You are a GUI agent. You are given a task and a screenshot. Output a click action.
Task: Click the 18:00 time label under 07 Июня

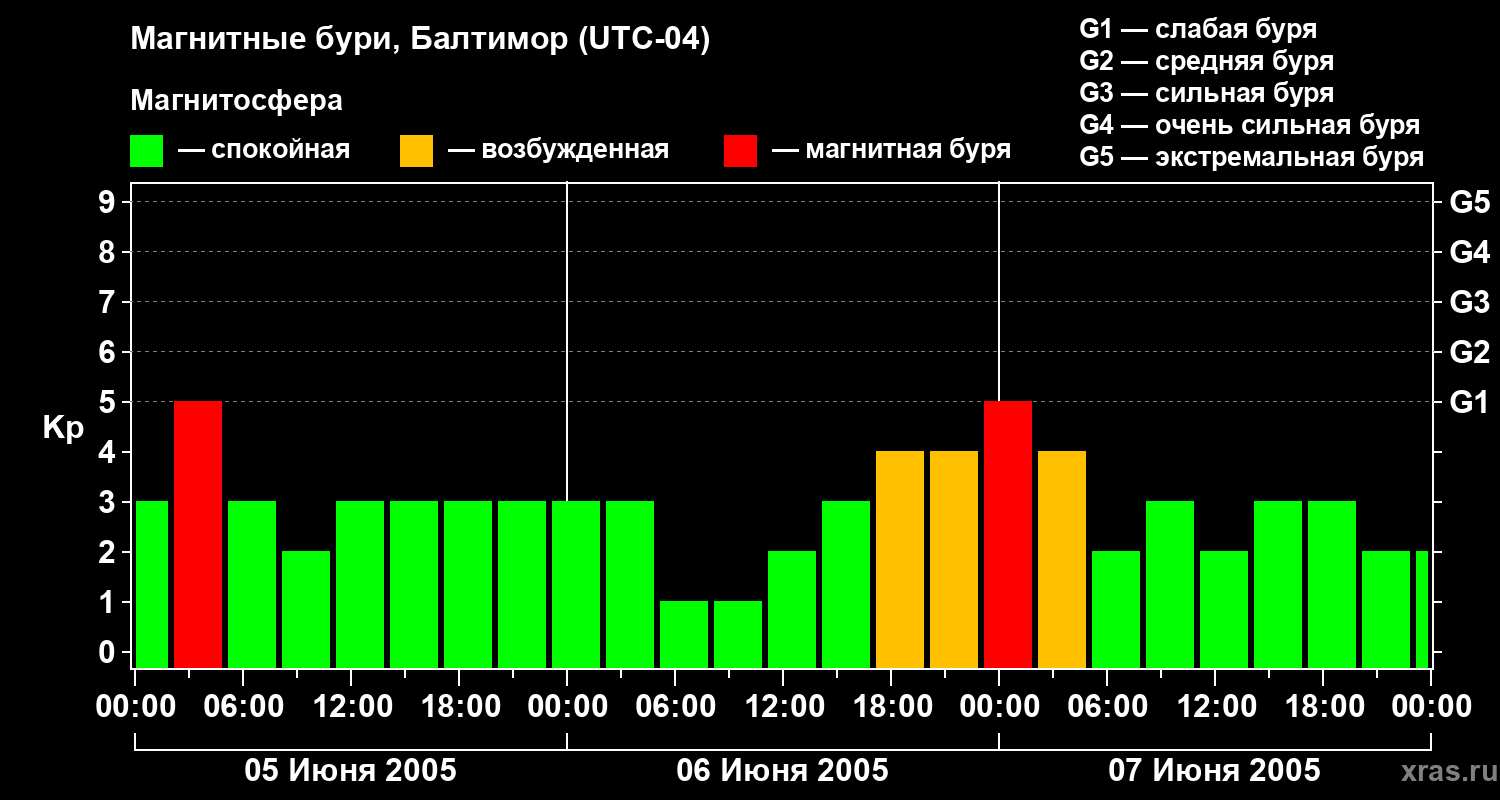click(x=1323, y=707)
